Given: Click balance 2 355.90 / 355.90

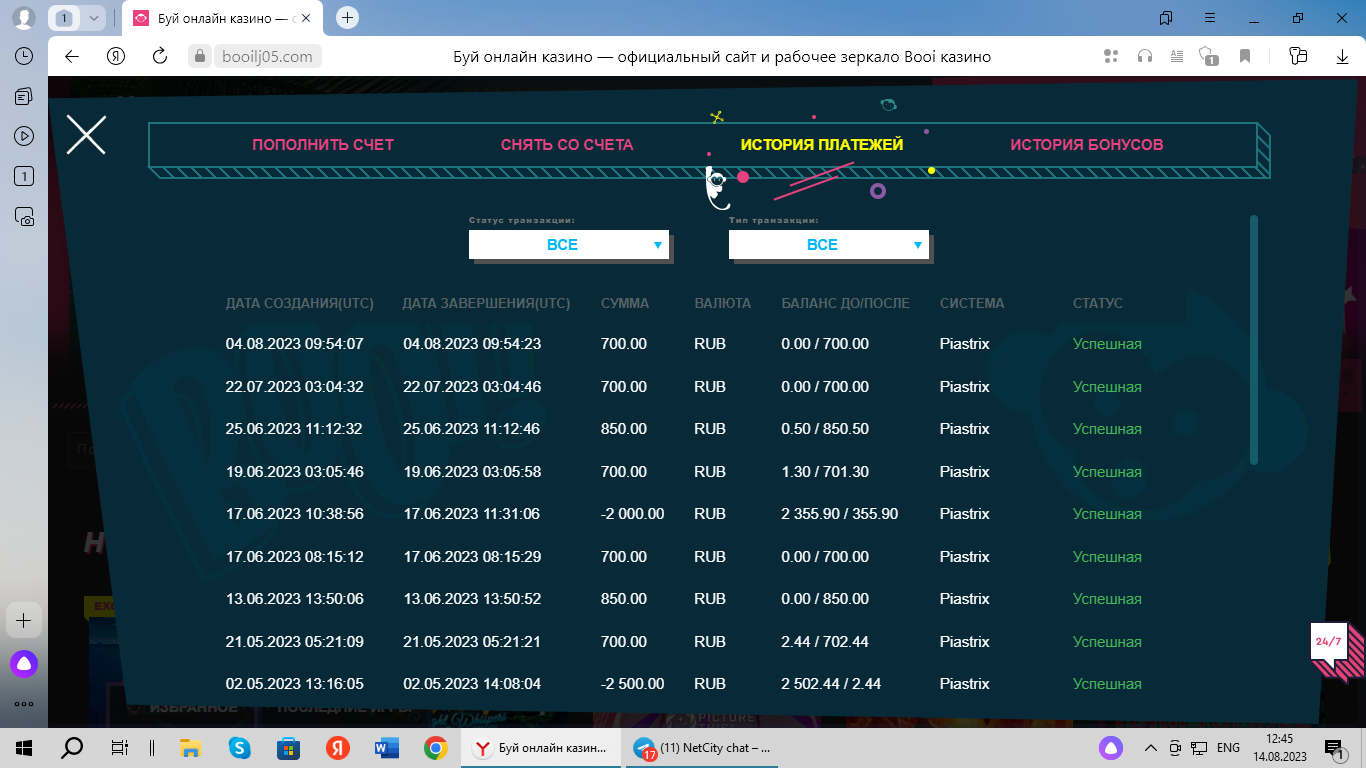Looking at the screenshot, I should [840, 514].
